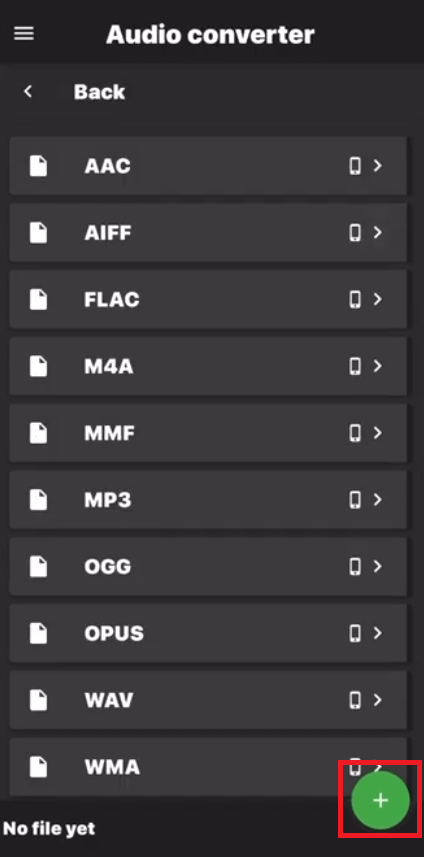Expand the AIFF row chevron
This screenshot has width=424, height=857.
[x=378, y=233]
